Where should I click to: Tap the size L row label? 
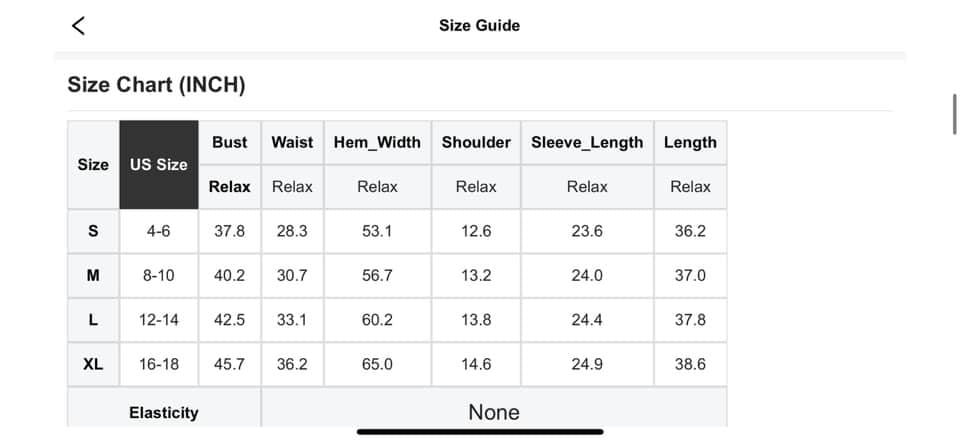tap(93, 320)
